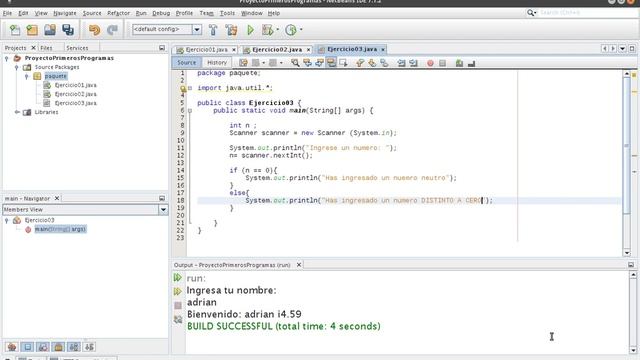
Task: Click the New Project toolbar icon
Action: coord(32,29)
